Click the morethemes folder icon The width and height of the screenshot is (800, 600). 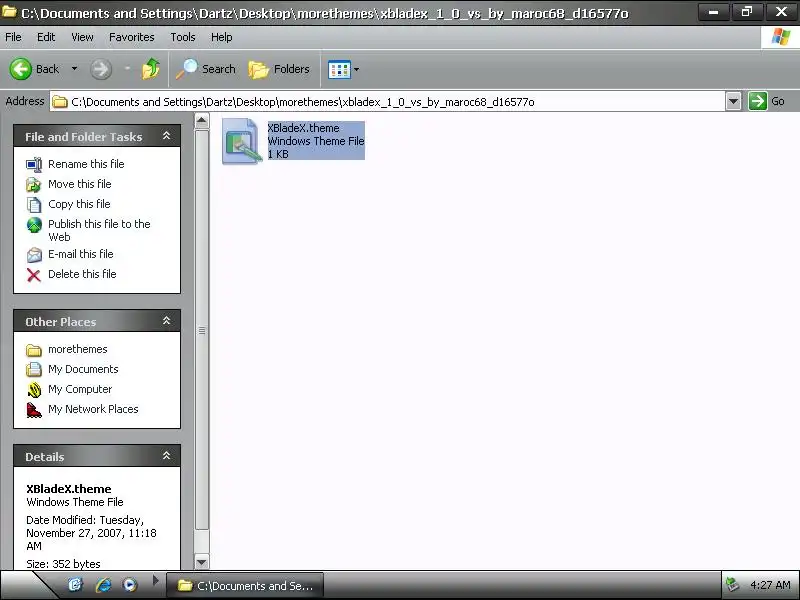[x=34, y=350]
